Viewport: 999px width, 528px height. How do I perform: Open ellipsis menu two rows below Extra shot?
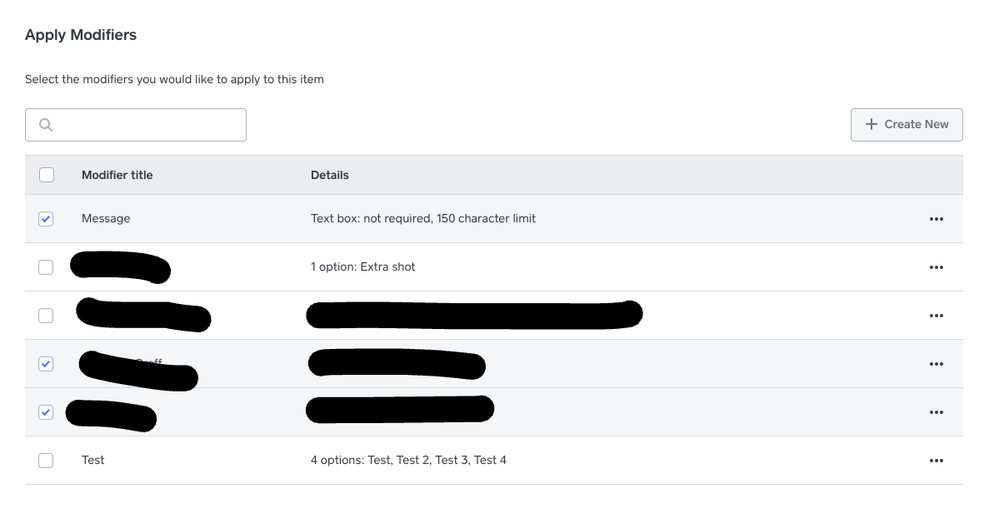[936, 364]
